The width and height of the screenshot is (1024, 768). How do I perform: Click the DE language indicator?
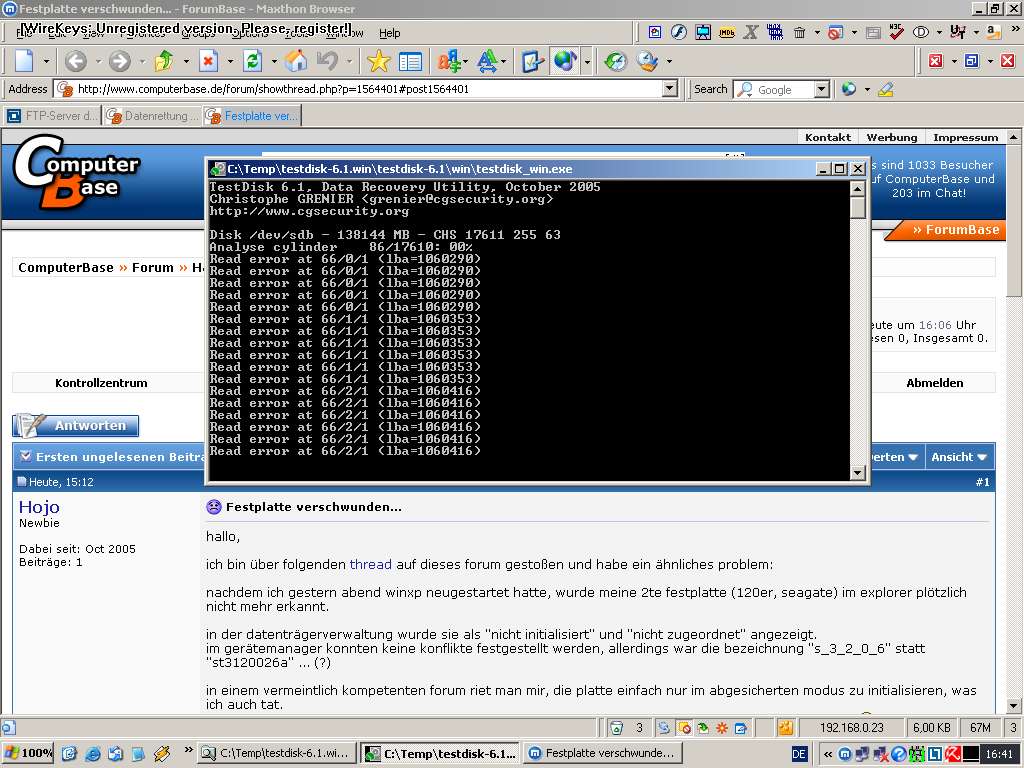(799, 754)
